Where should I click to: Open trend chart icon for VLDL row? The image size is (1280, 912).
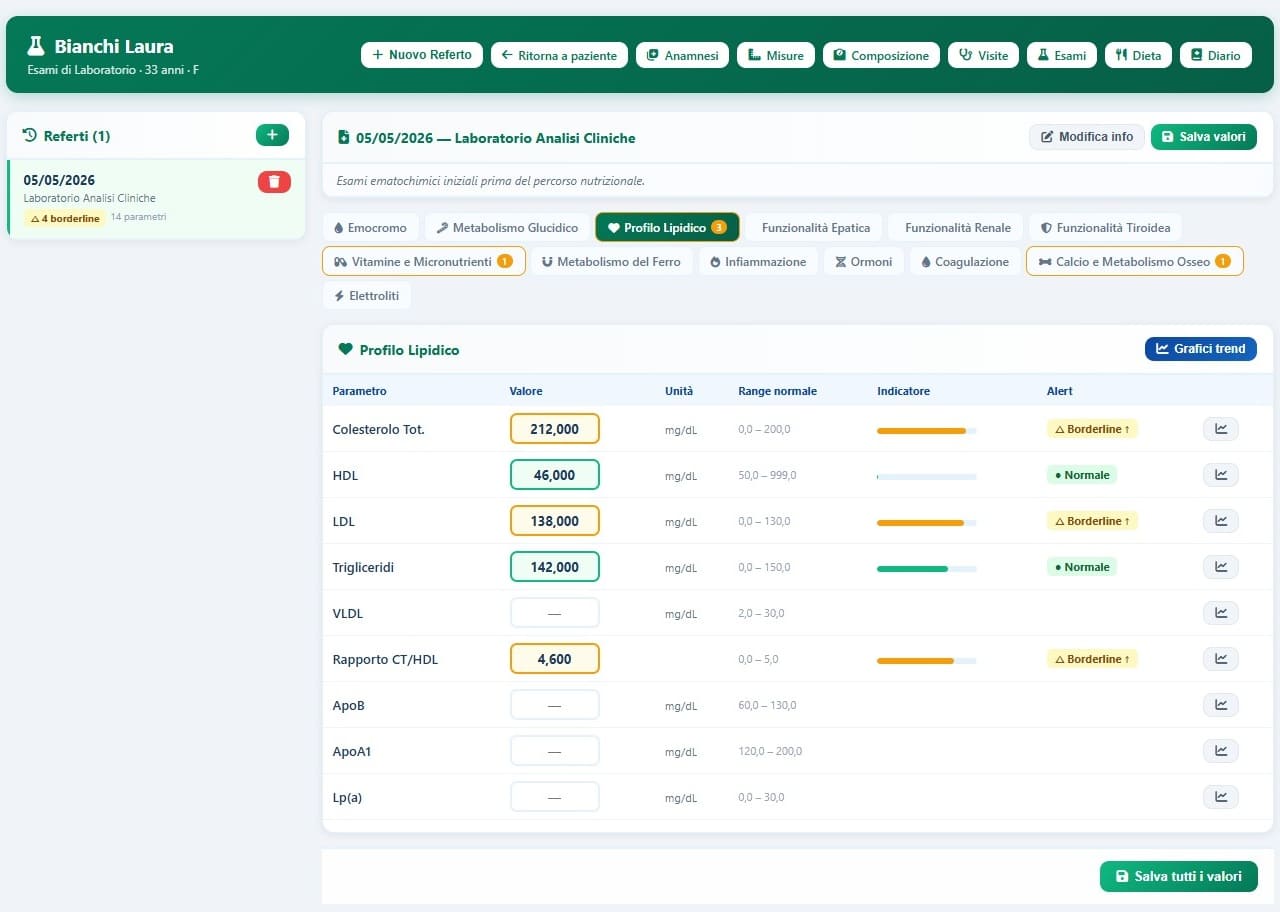(1220, 613)
